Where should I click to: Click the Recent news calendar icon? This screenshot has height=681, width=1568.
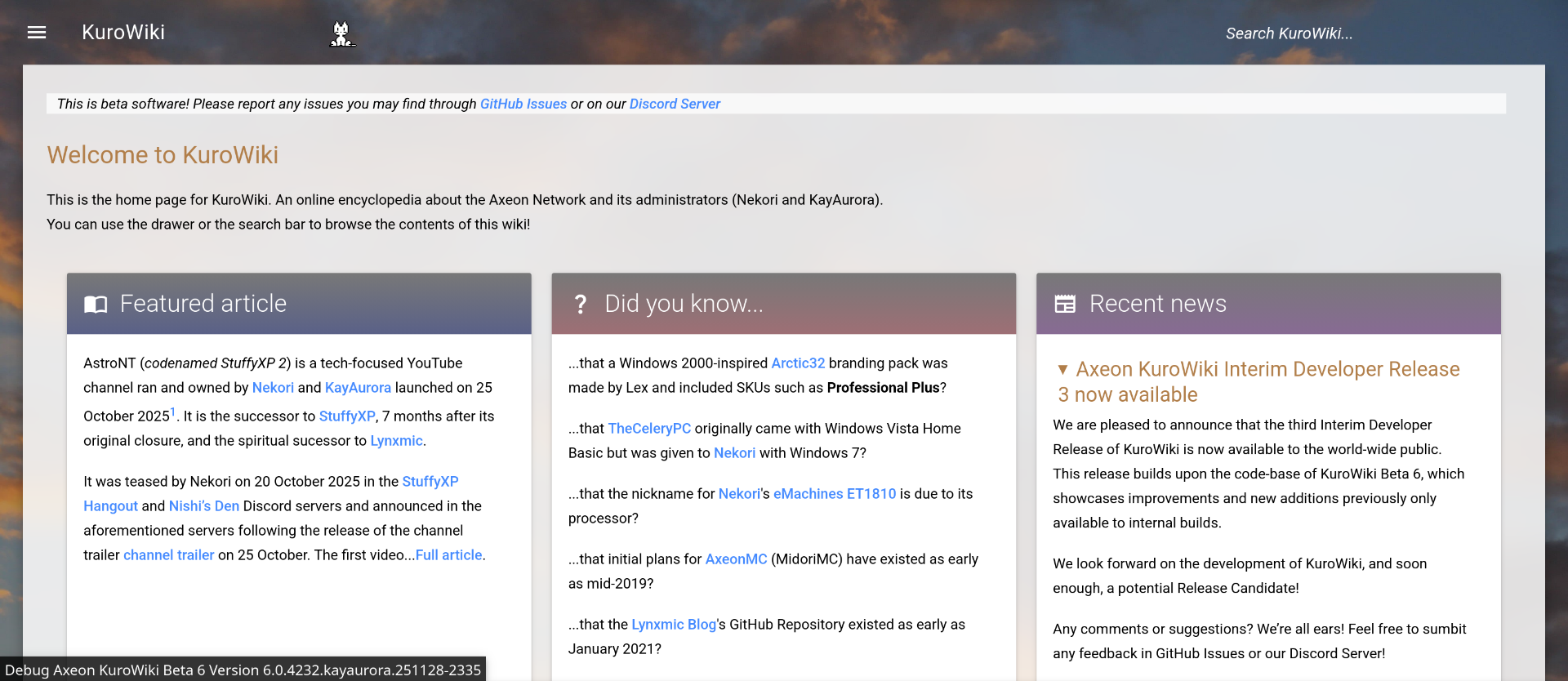pos(1065,305)
